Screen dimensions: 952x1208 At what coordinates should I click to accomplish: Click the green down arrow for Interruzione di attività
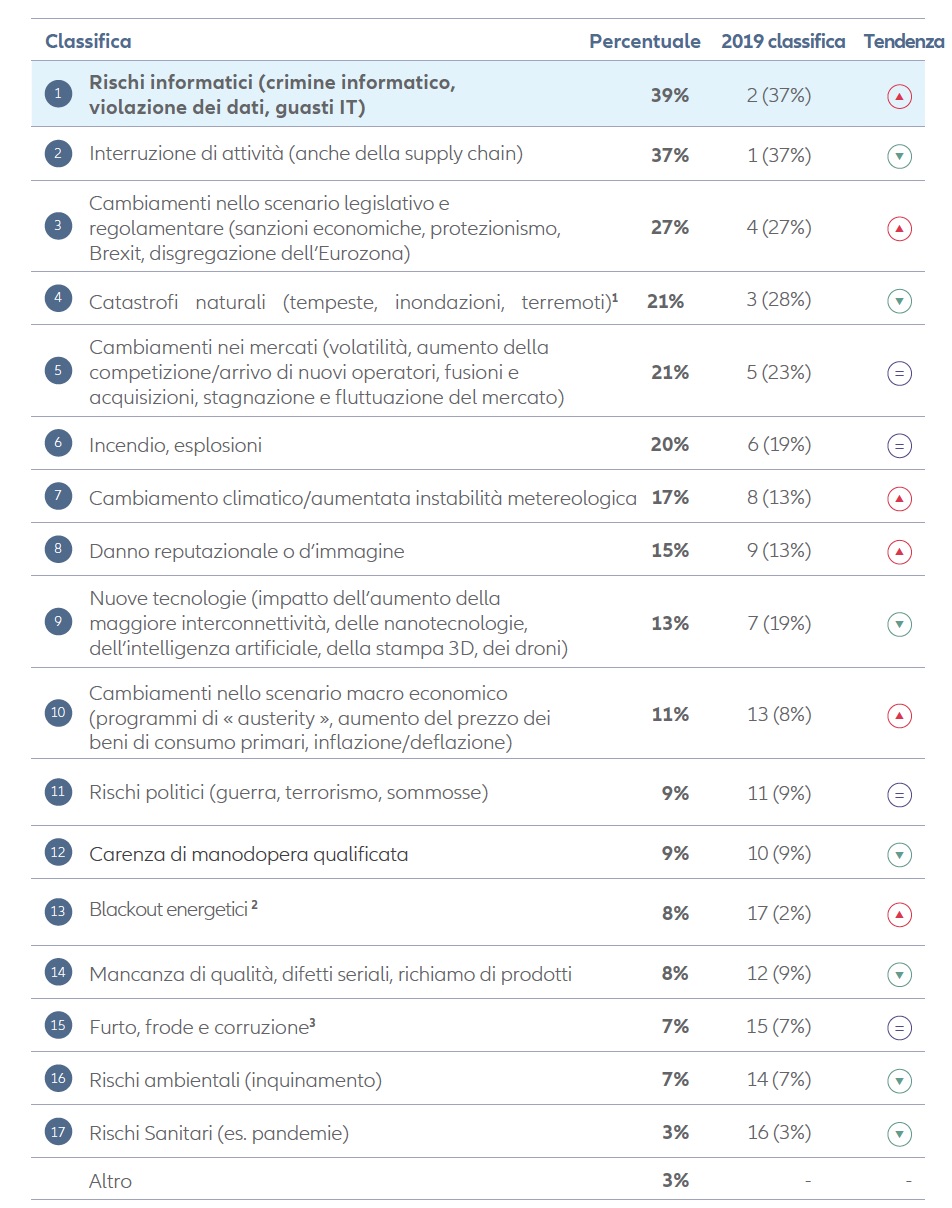[899, 156]
